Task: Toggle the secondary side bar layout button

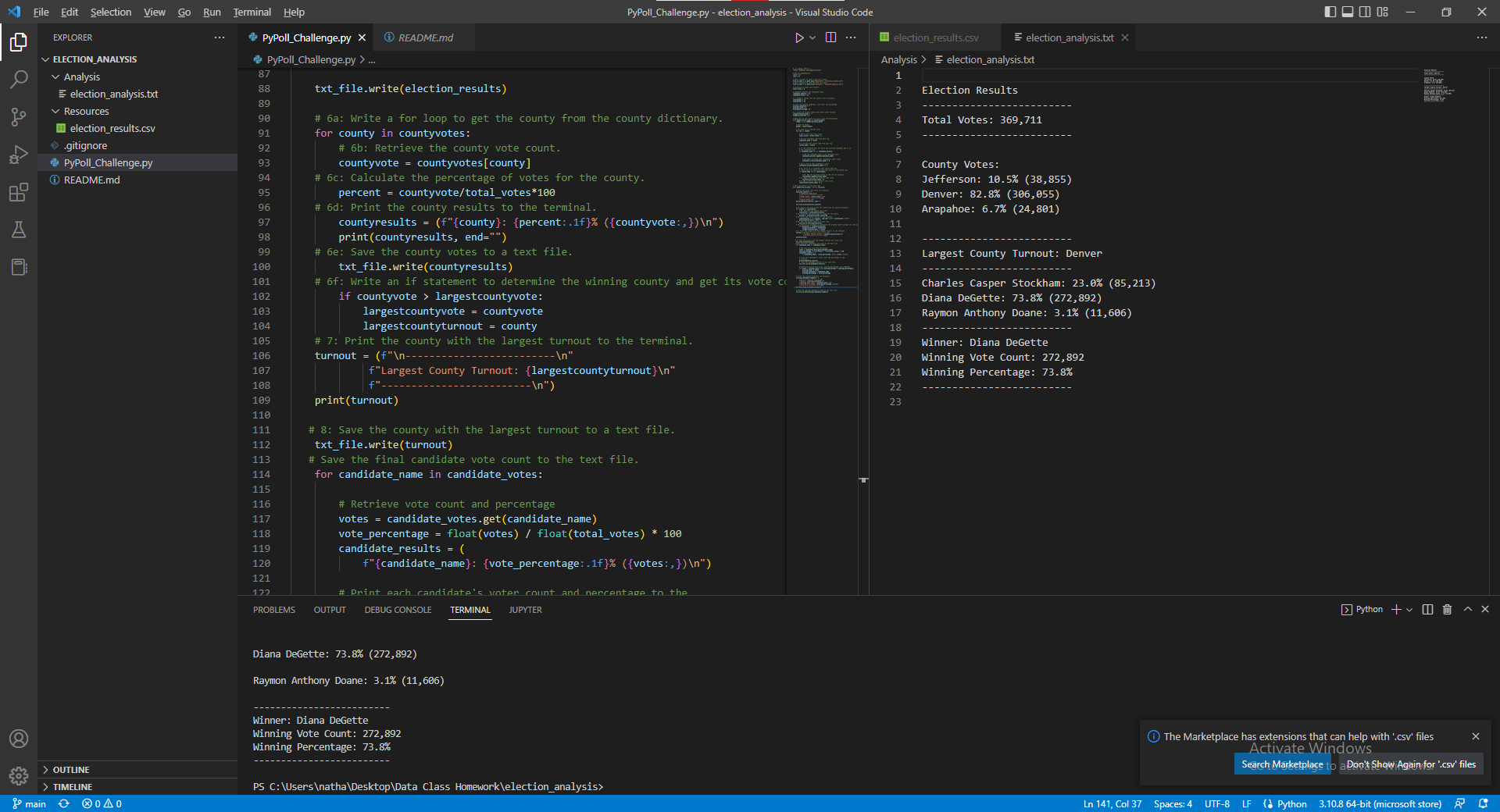Action: (x=1365, y=12)
